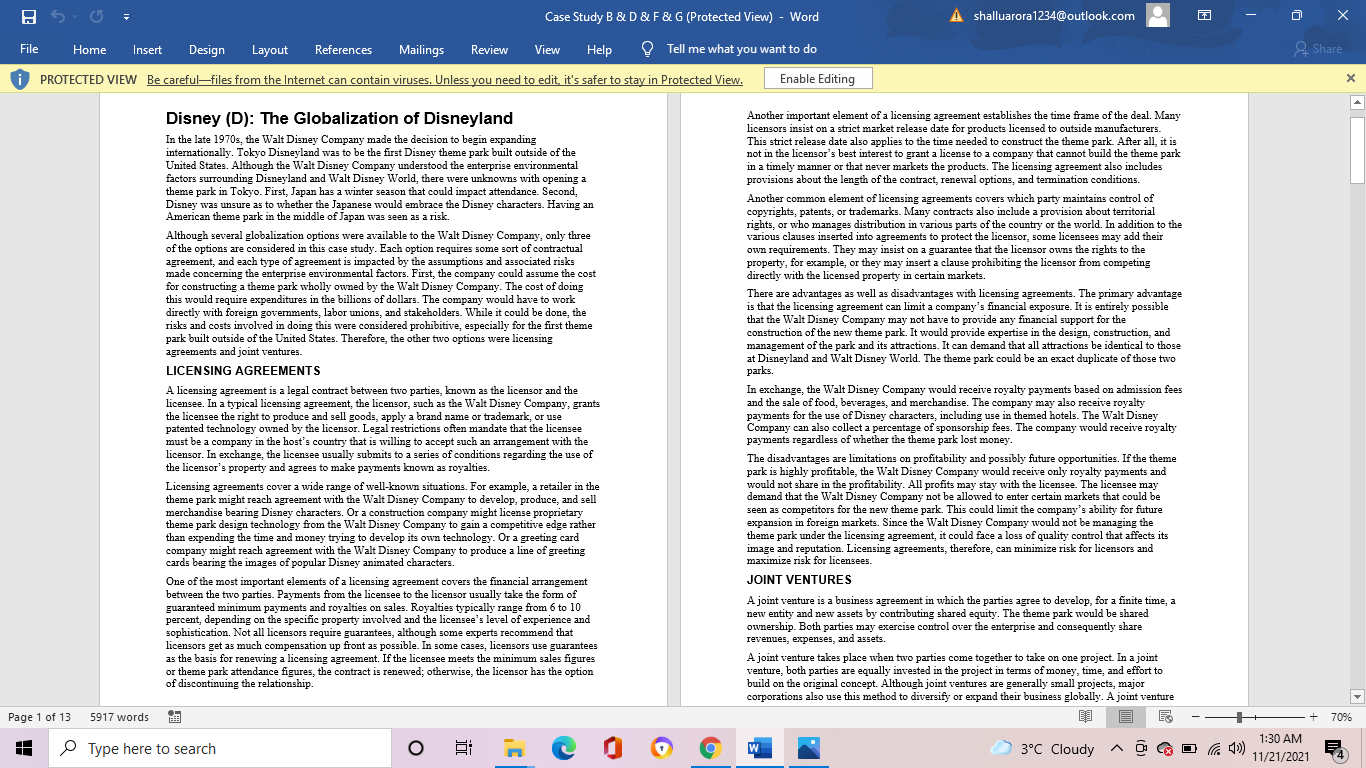The image size is (1366, 768).
Task: Open the Design ribbon tab
Action: pos(206,49)
